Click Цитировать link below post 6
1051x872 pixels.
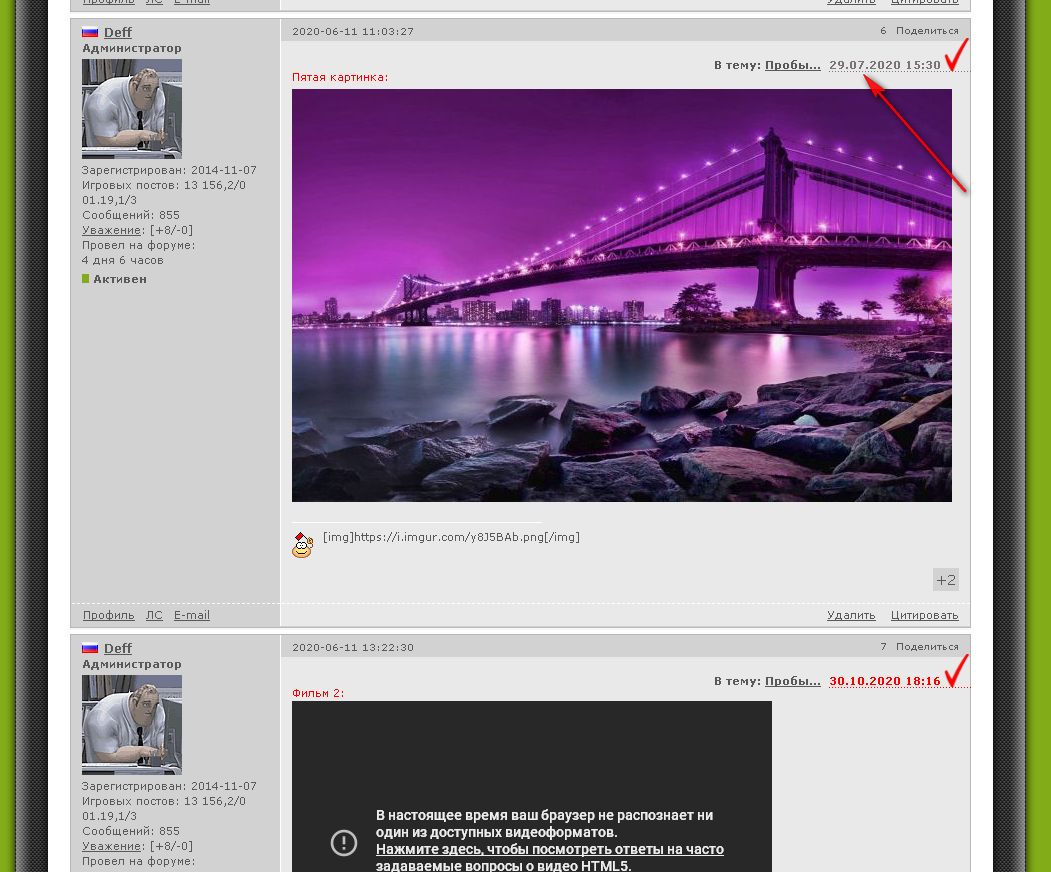coord(924,615)
